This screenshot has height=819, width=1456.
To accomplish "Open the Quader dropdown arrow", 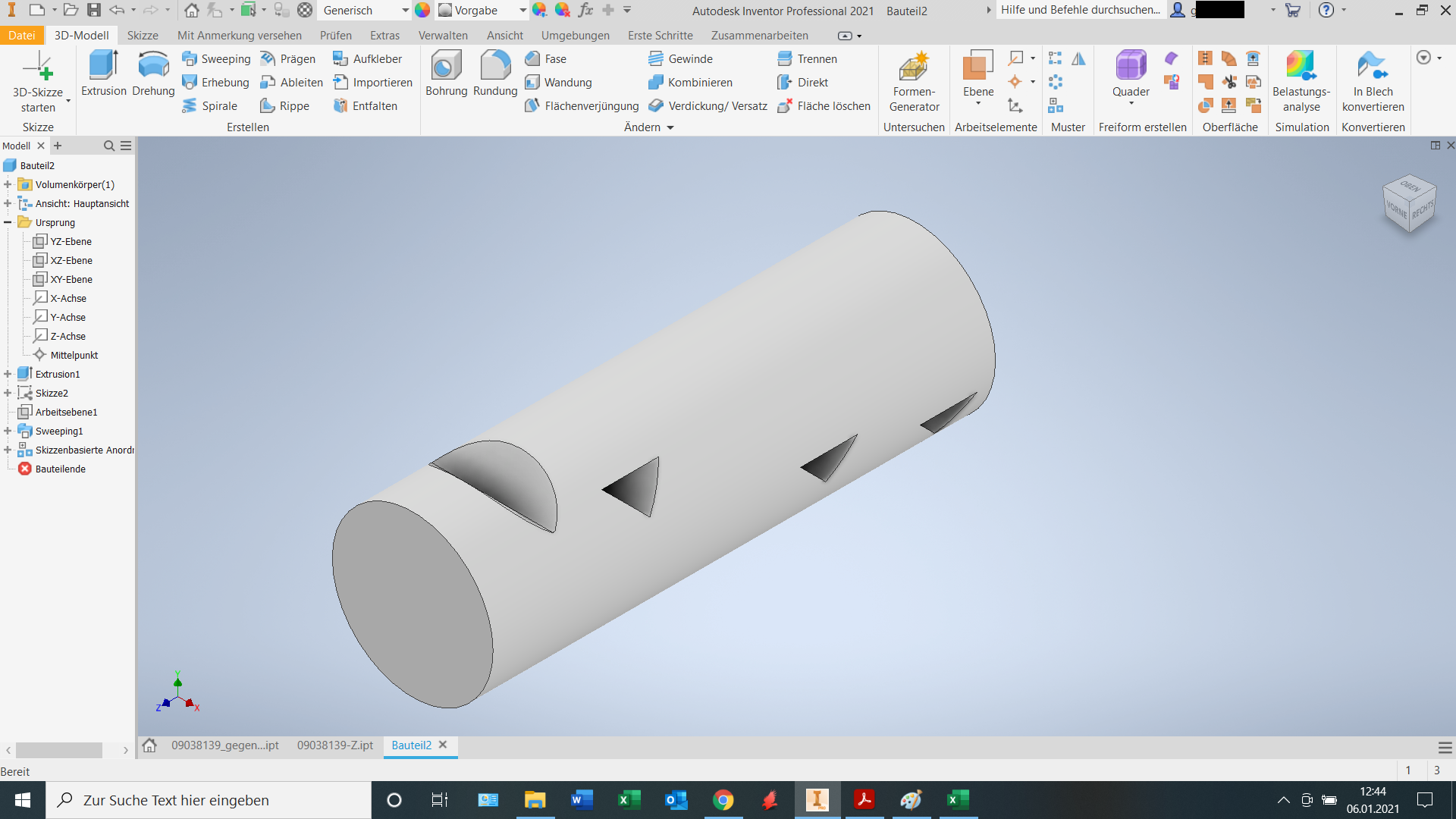I will click(x=1131, y=102).
